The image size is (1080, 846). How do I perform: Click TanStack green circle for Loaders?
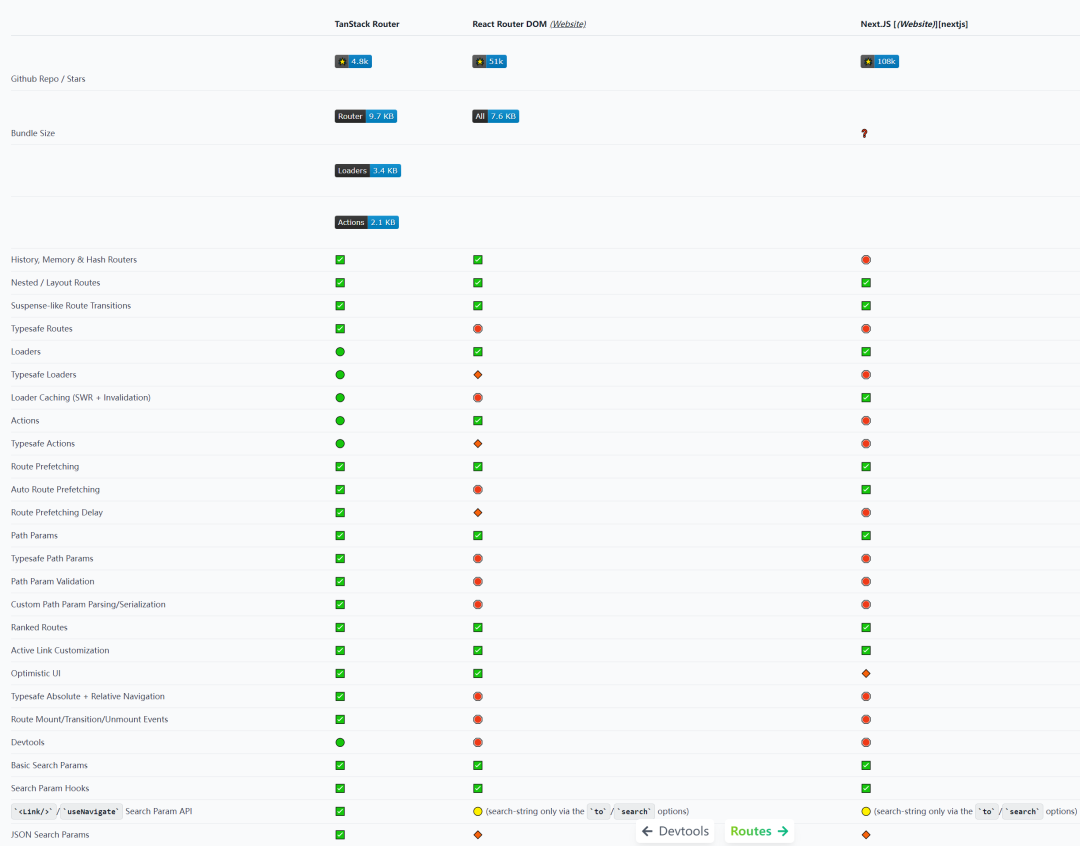coord(340,352)
